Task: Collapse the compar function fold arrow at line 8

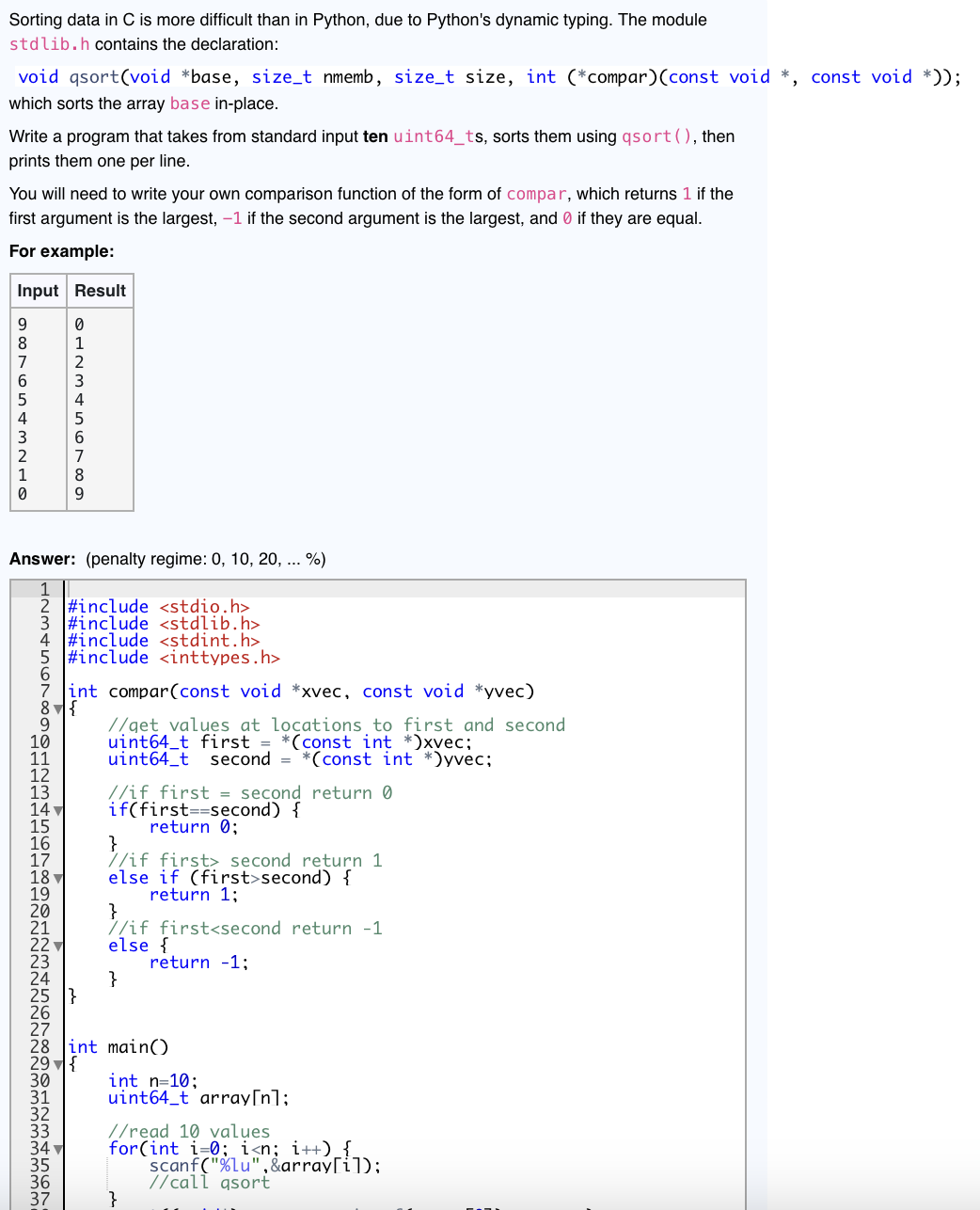Action: tap(58, 708)
